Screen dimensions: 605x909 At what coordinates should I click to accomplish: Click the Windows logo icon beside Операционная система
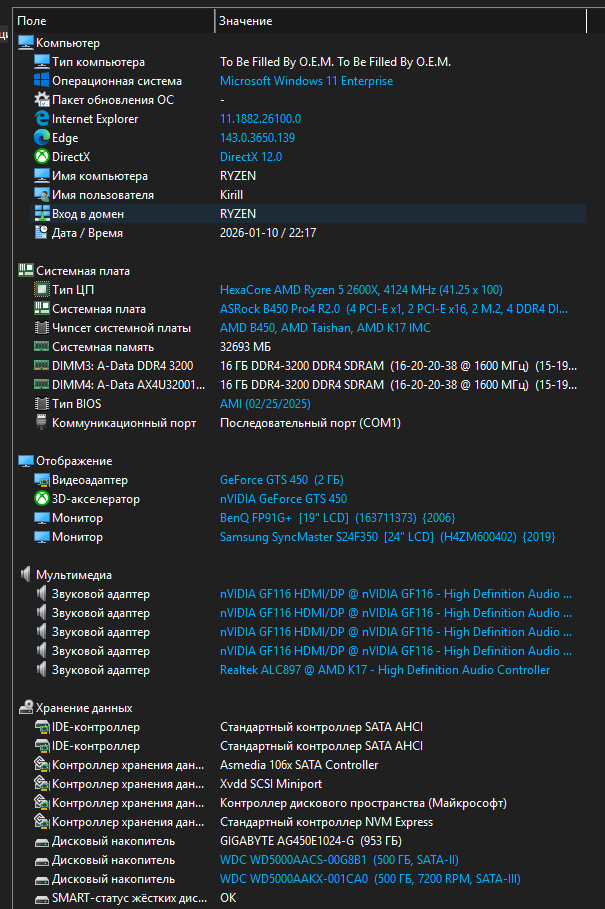click(42, 81)
